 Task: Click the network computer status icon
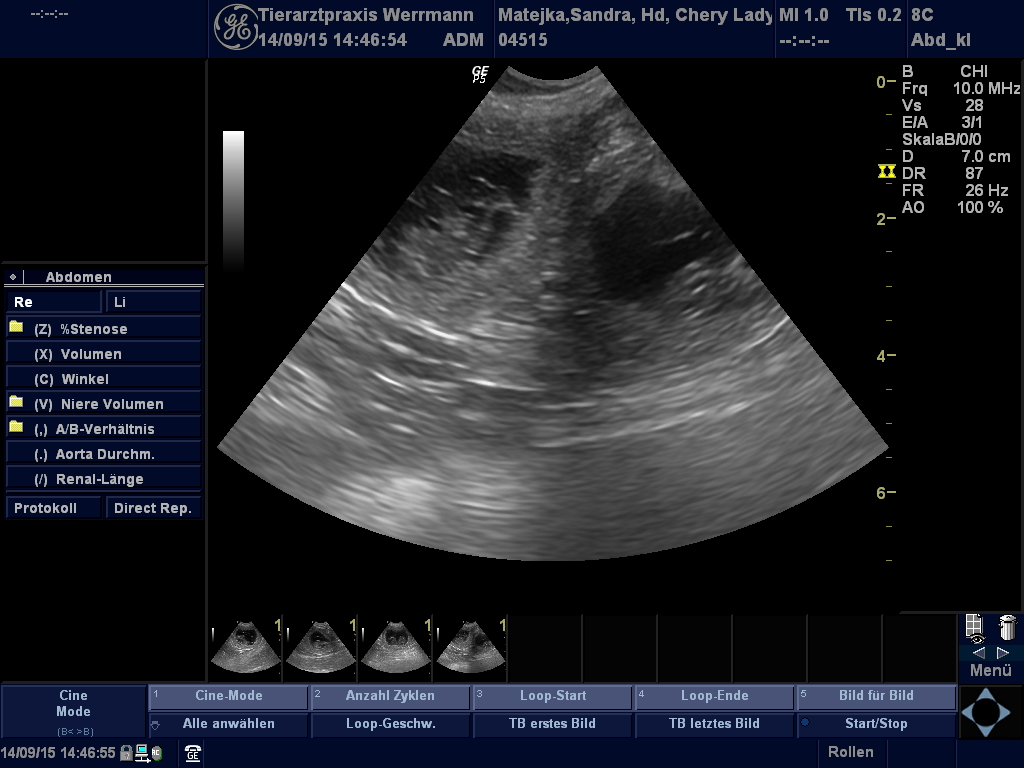[x=143, y=753]
